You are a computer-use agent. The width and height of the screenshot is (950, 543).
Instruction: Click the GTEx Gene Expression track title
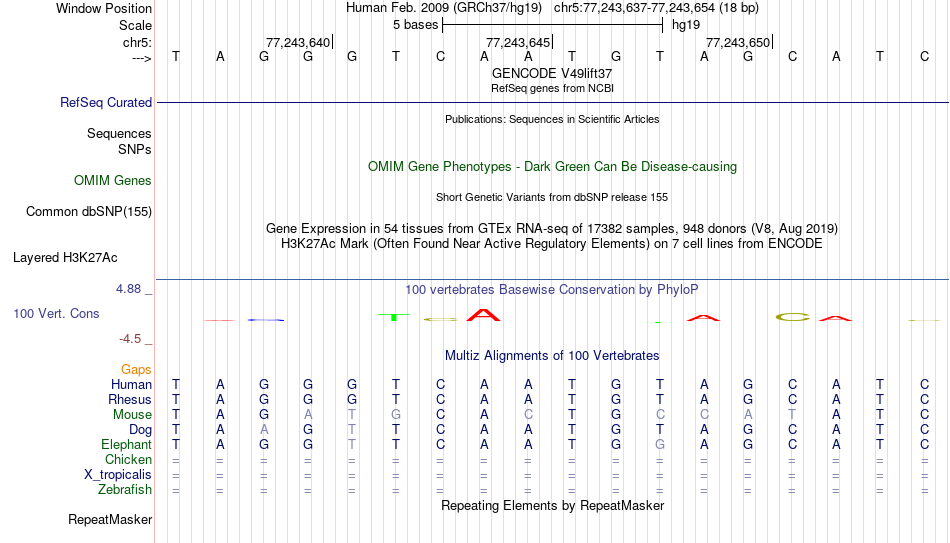click(552, 228)
